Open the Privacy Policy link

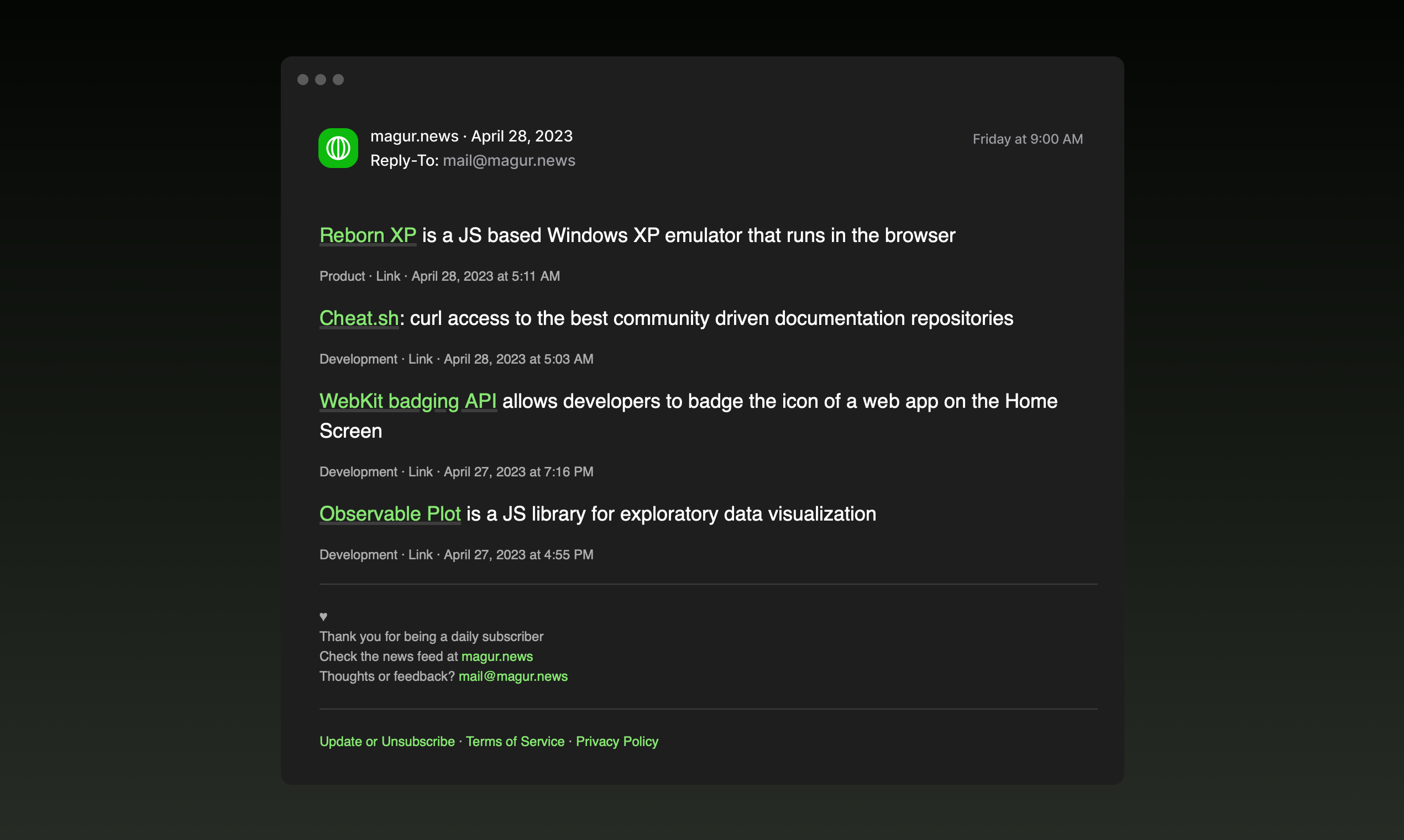coord(617,742)
